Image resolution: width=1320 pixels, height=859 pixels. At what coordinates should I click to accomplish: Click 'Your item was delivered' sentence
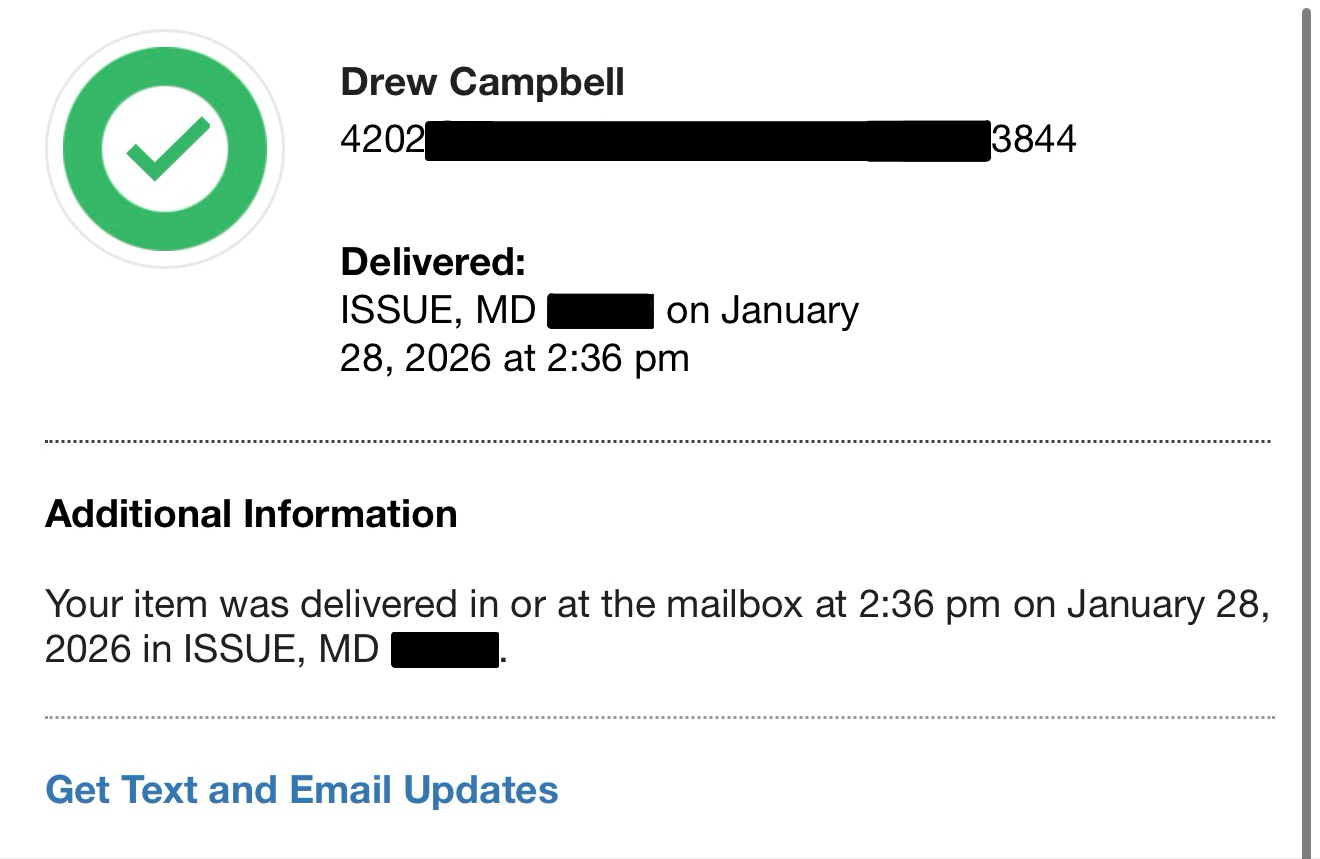click(250, 605)
